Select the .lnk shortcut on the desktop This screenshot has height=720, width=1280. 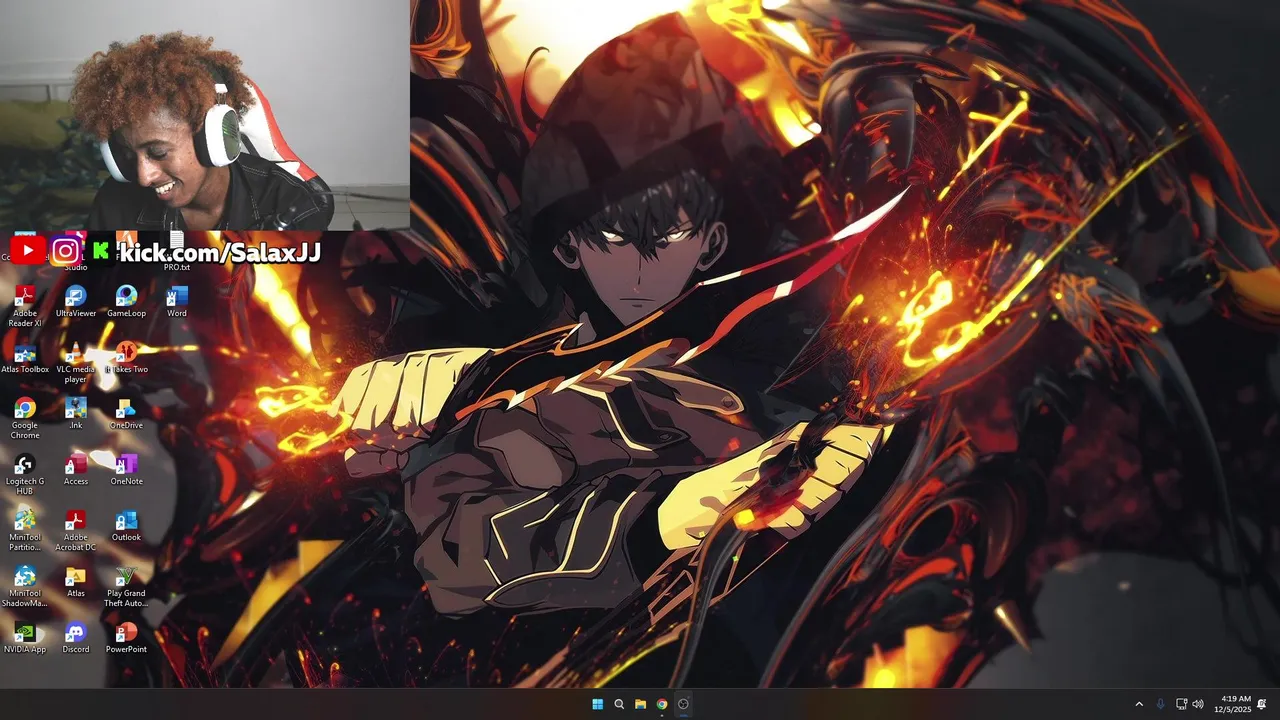[x=76, y=414]
